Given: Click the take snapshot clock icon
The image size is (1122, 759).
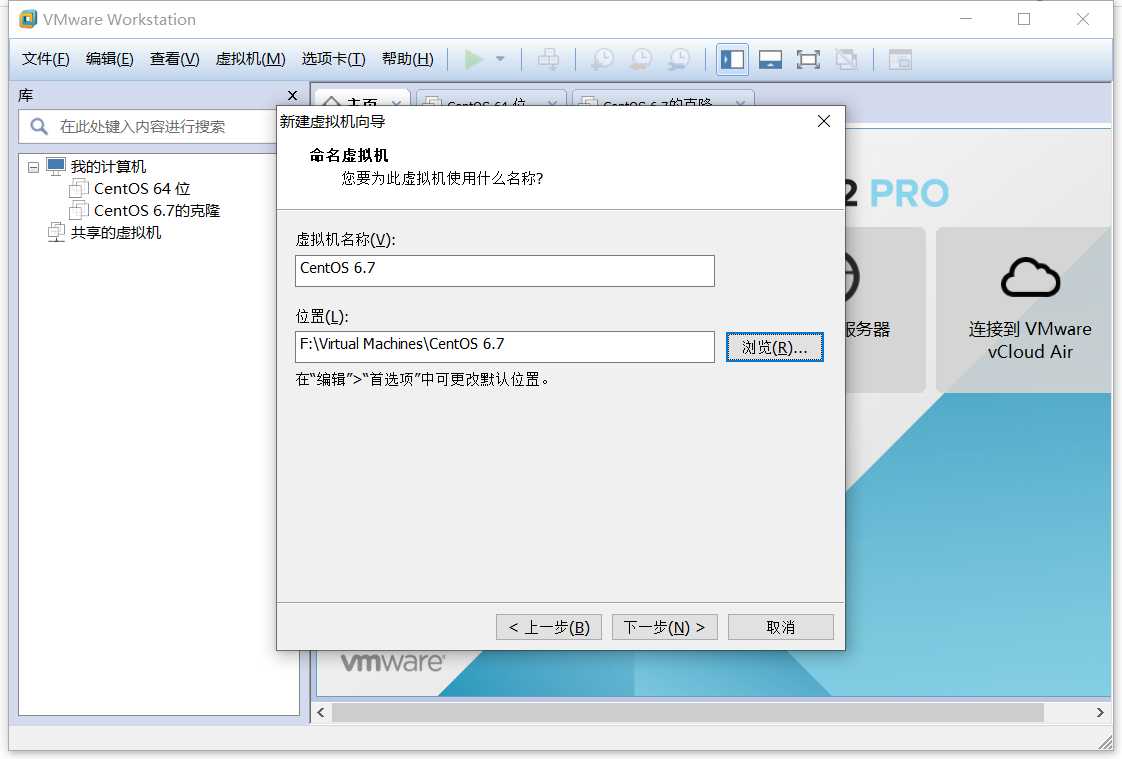Looking at the screenshot, I should click(603, 59).
